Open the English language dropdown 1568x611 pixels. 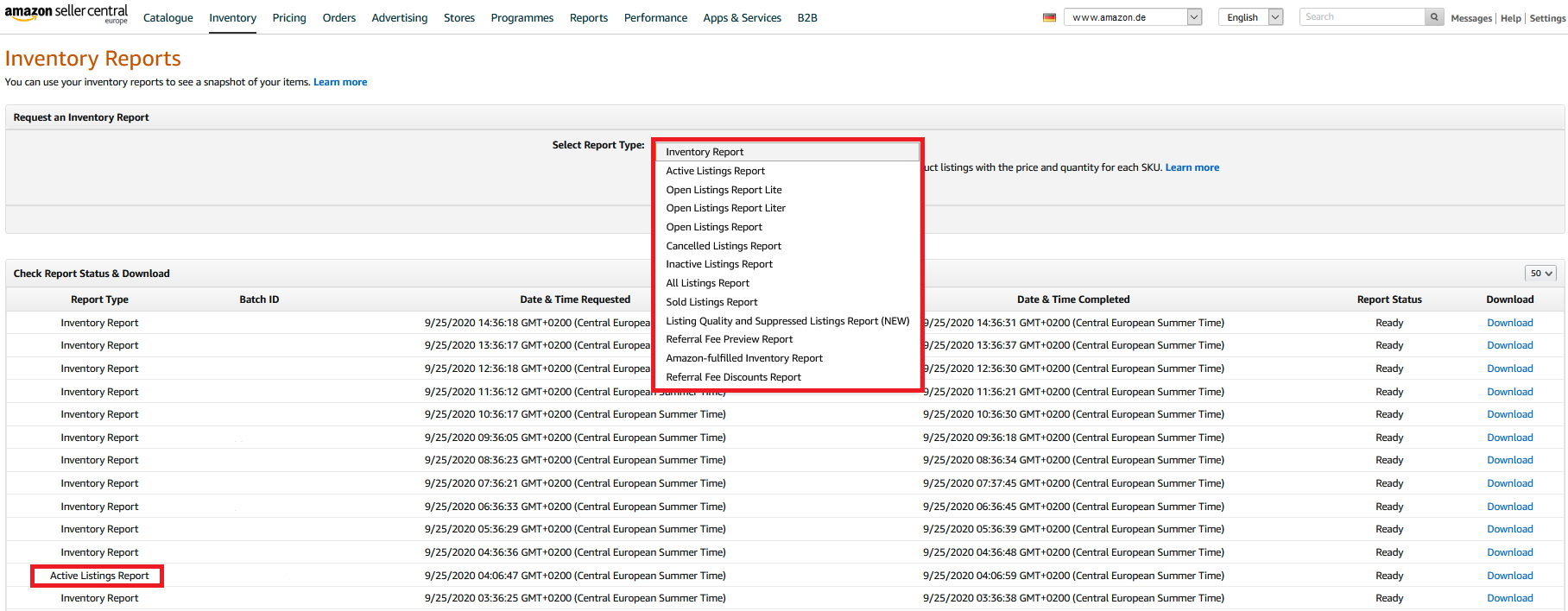(1250, 17)
